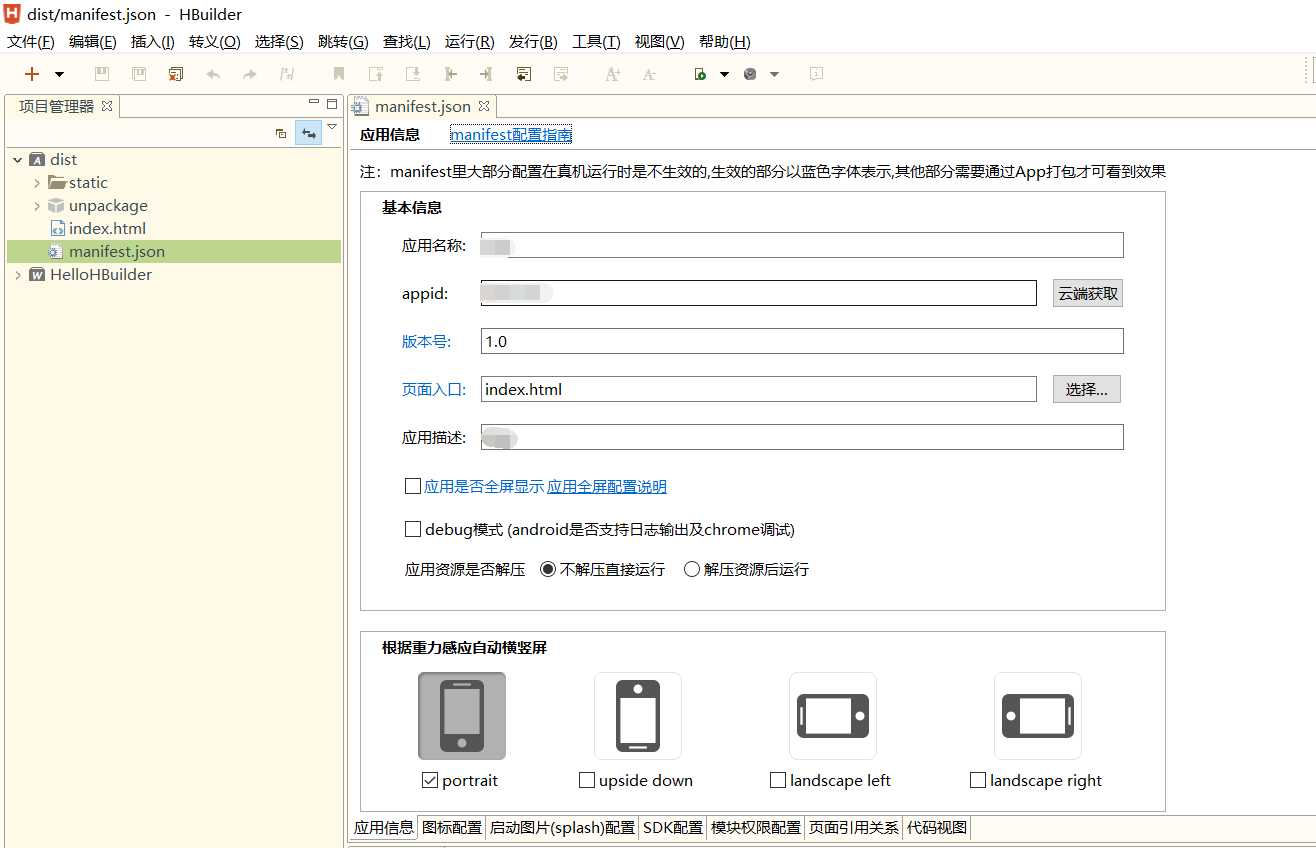This screenshot has height=848, width=1316.
Task: Minimize the project manager panel
Action: click(x=314, y=103)
